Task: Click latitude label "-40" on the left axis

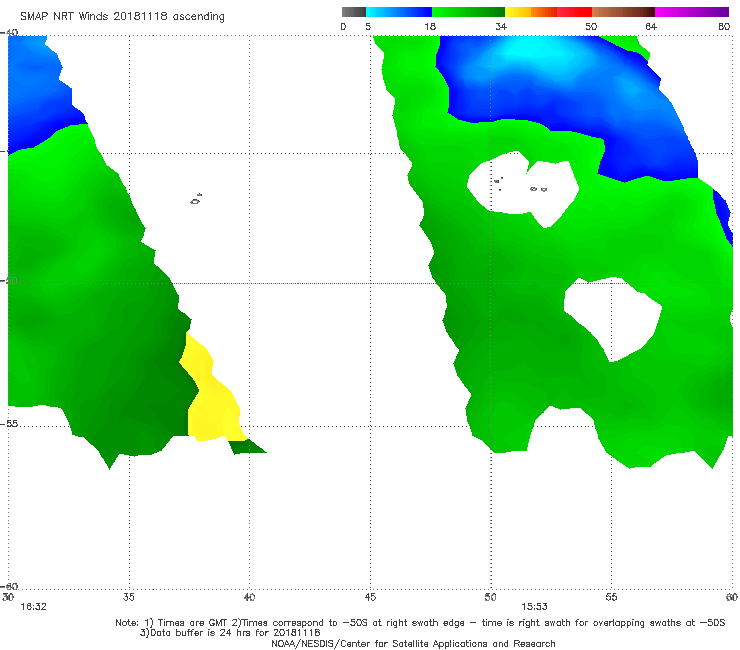Action: [9, 33]
